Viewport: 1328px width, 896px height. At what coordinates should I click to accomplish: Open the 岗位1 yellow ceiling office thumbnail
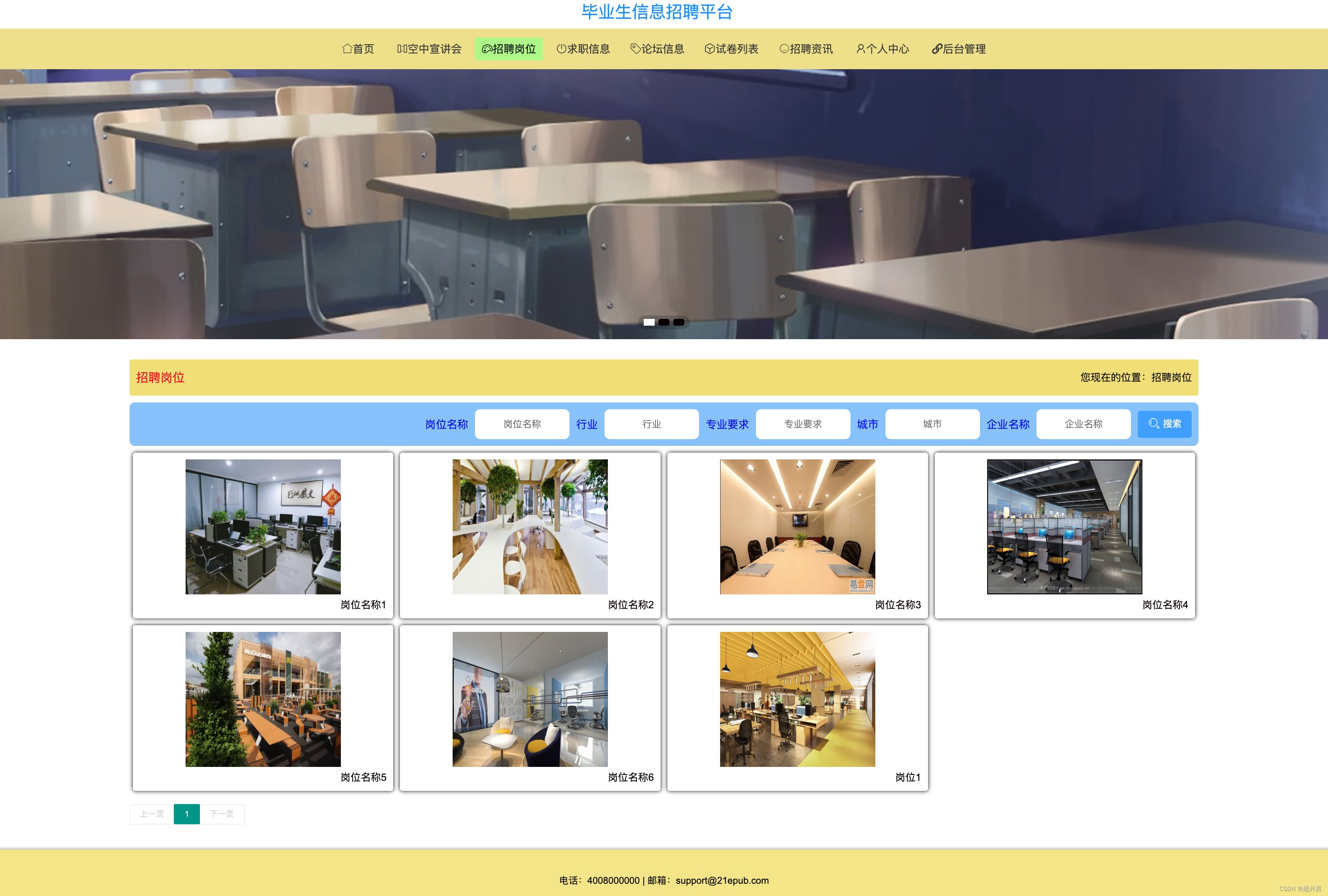pos(798,699)
